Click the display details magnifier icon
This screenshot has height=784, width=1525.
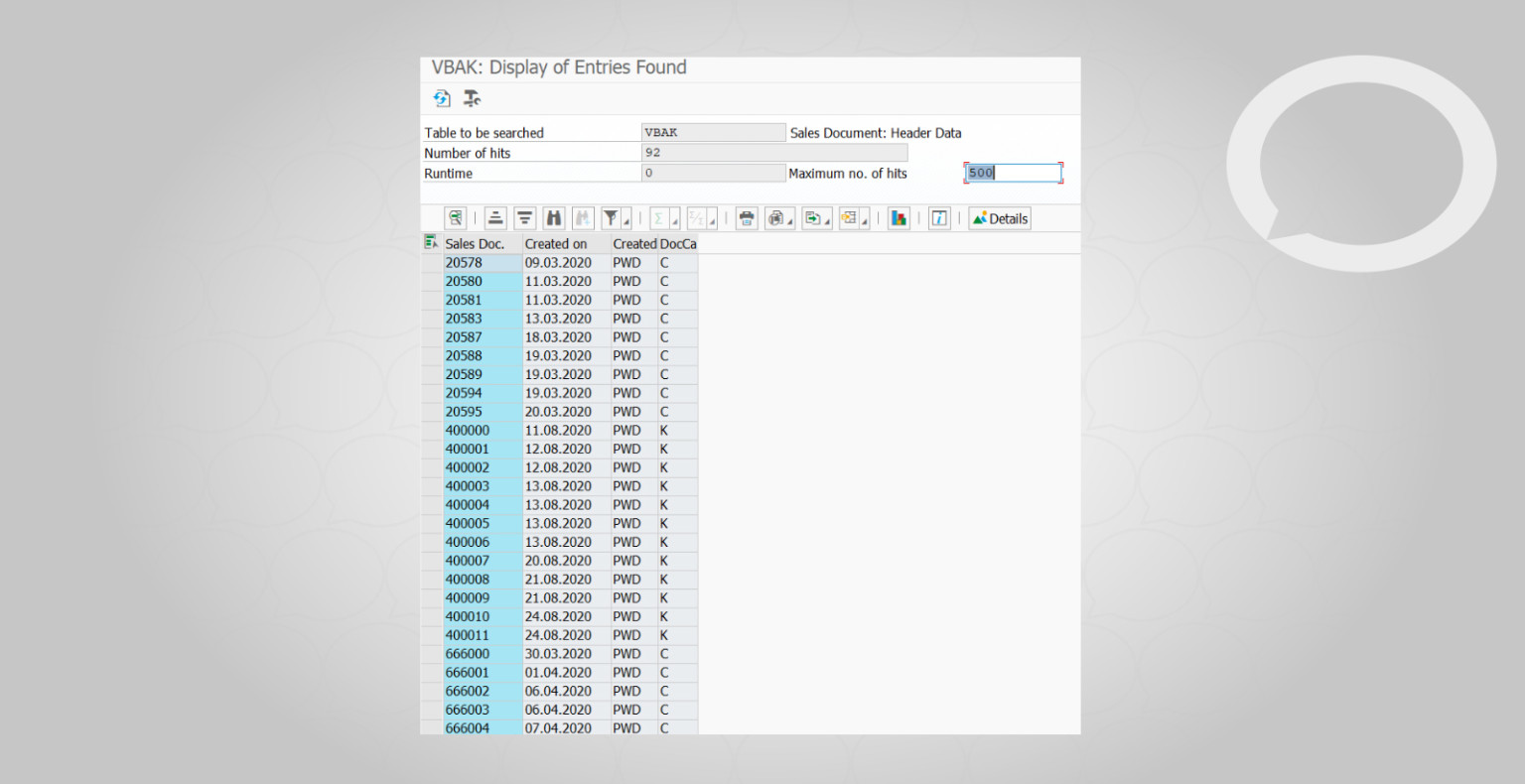[456, 218]
